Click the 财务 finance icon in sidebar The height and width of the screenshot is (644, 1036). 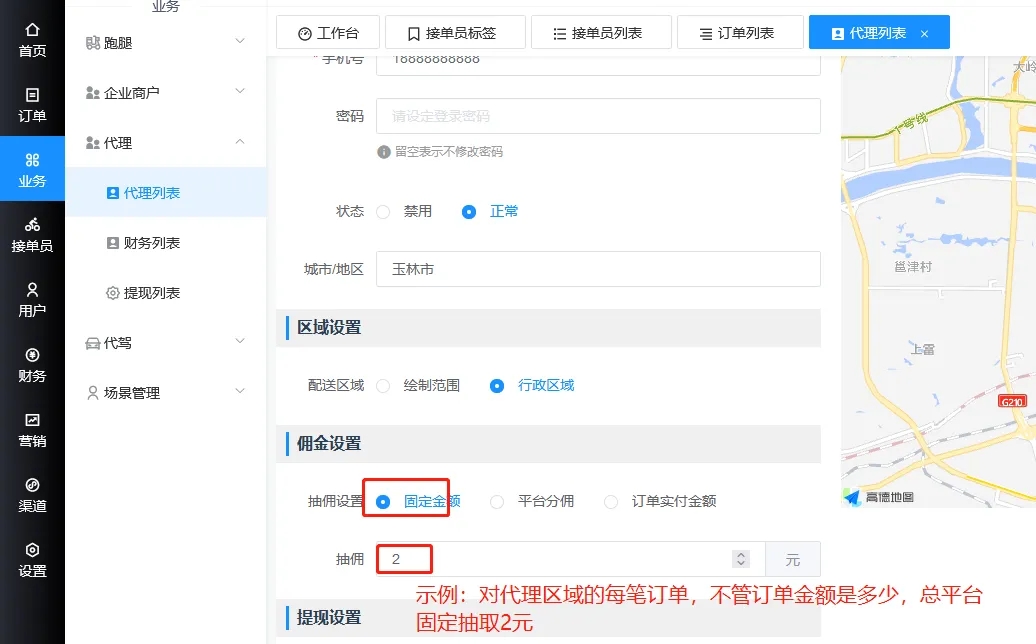tap(32, 355)
